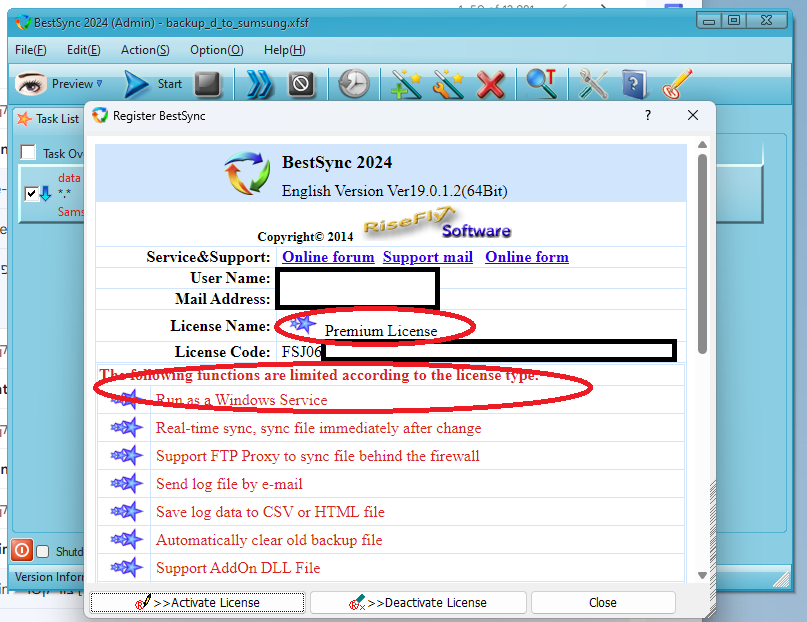Click the magnifier search icon with T

pos(541,83)
